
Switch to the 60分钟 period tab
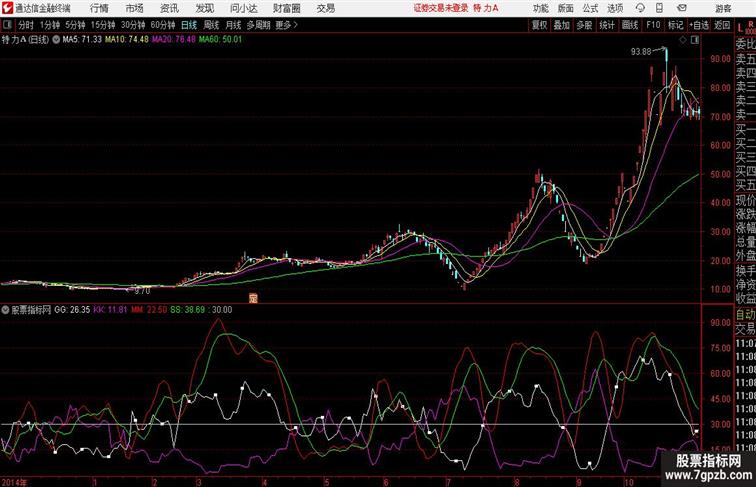coord(163,25)
